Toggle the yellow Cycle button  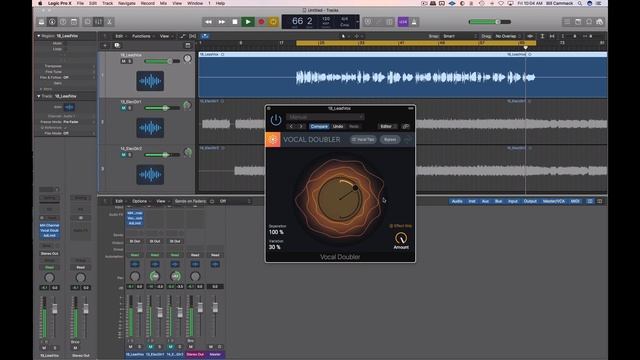tap(273, 22)
